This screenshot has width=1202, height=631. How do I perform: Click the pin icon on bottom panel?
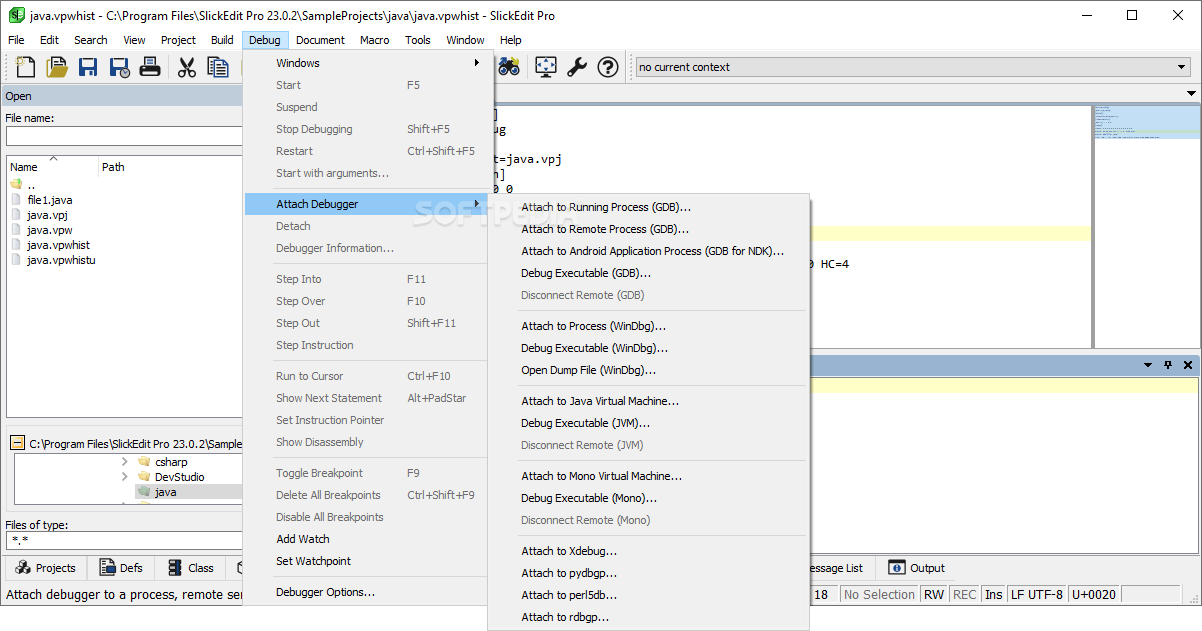coord(1168,365)
